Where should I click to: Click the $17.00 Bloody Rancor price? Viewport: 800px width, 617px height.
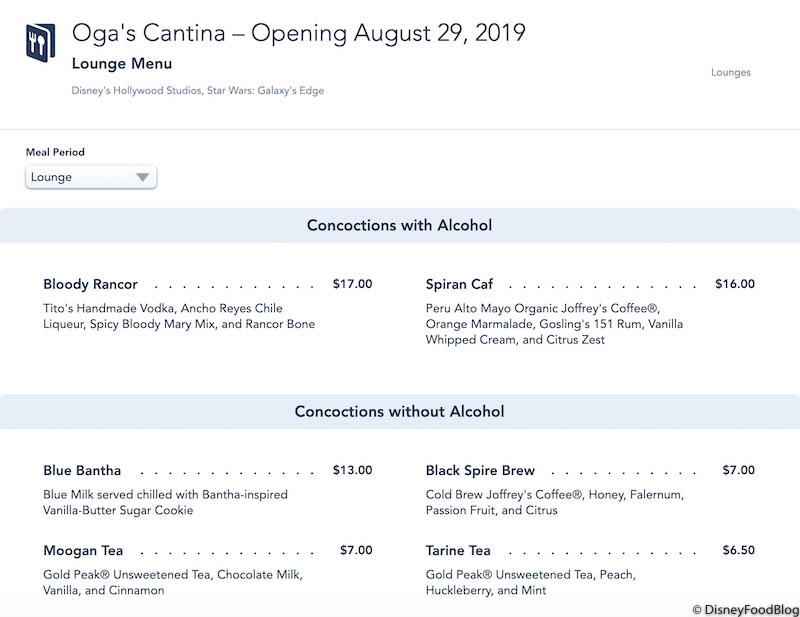coord(352,284)
